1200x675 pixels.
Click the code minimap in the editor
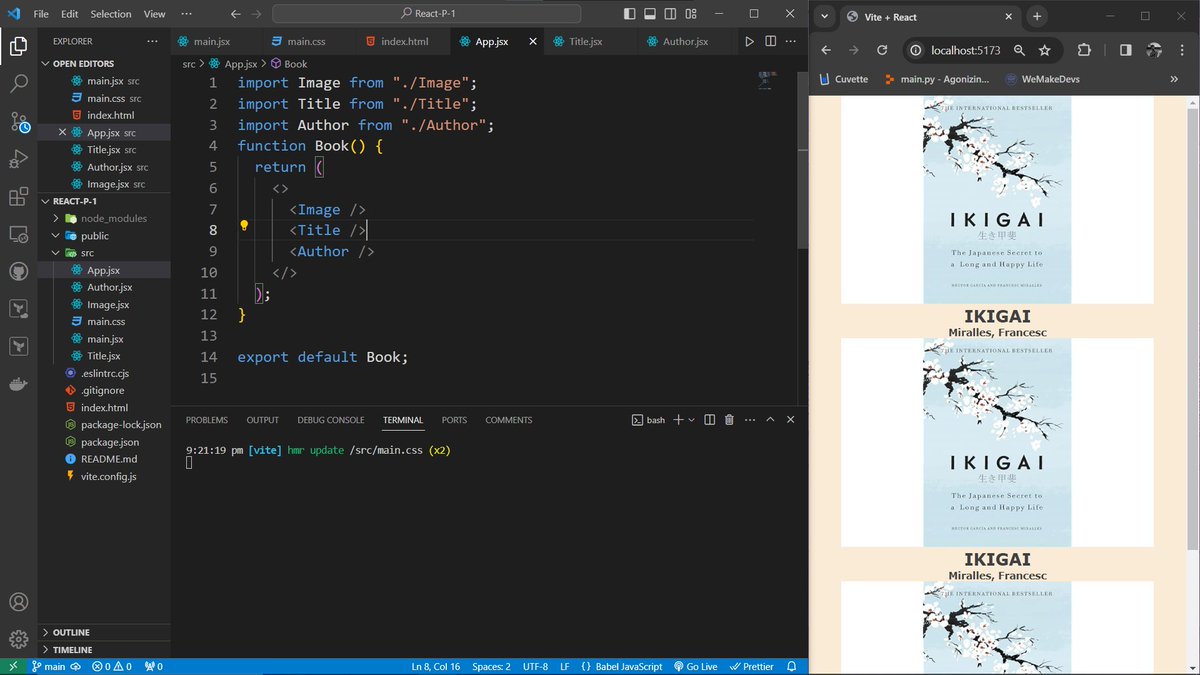[768, 82]
